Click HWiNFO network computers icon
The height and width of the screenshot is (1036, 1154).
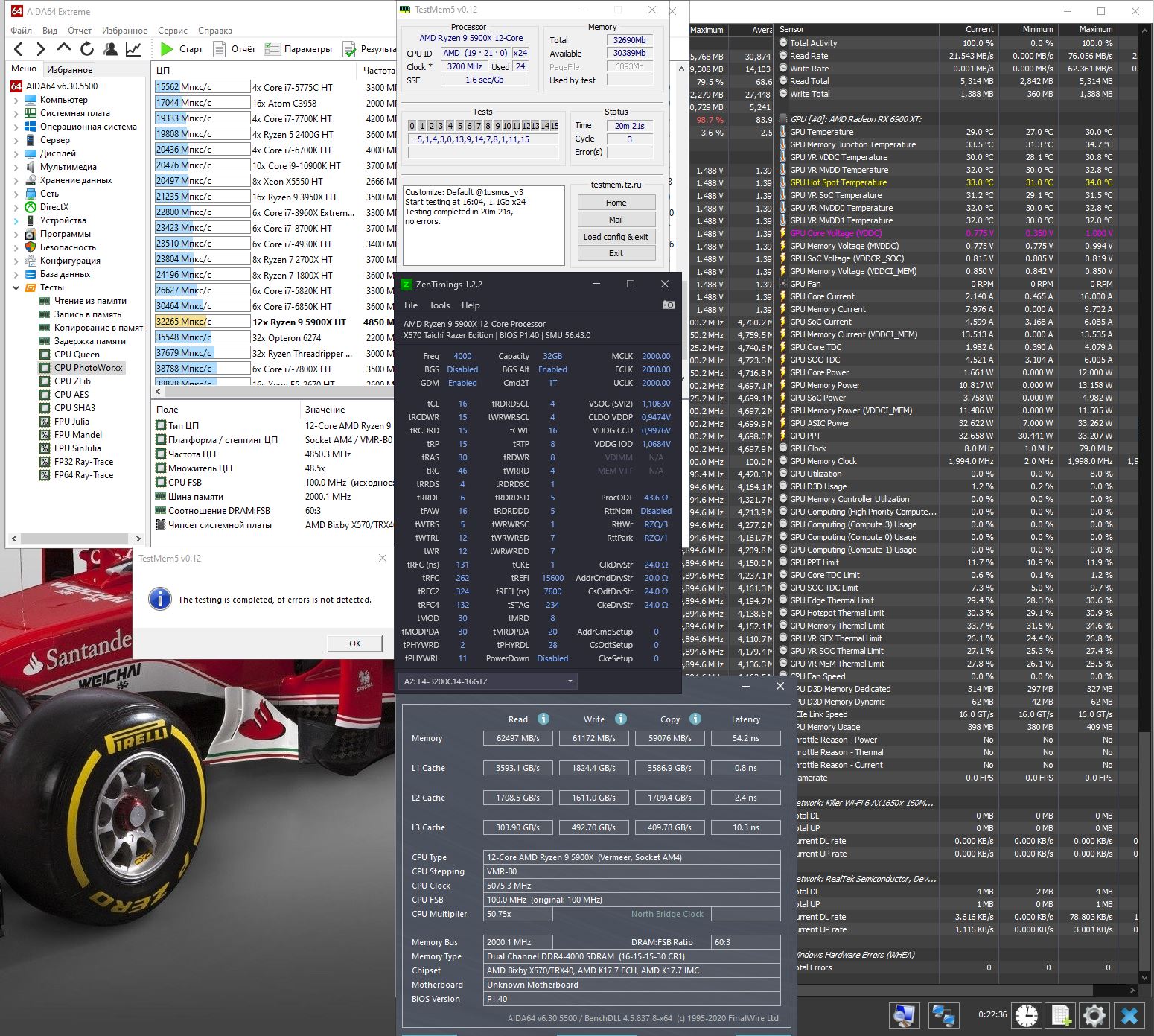point(943,1015)
